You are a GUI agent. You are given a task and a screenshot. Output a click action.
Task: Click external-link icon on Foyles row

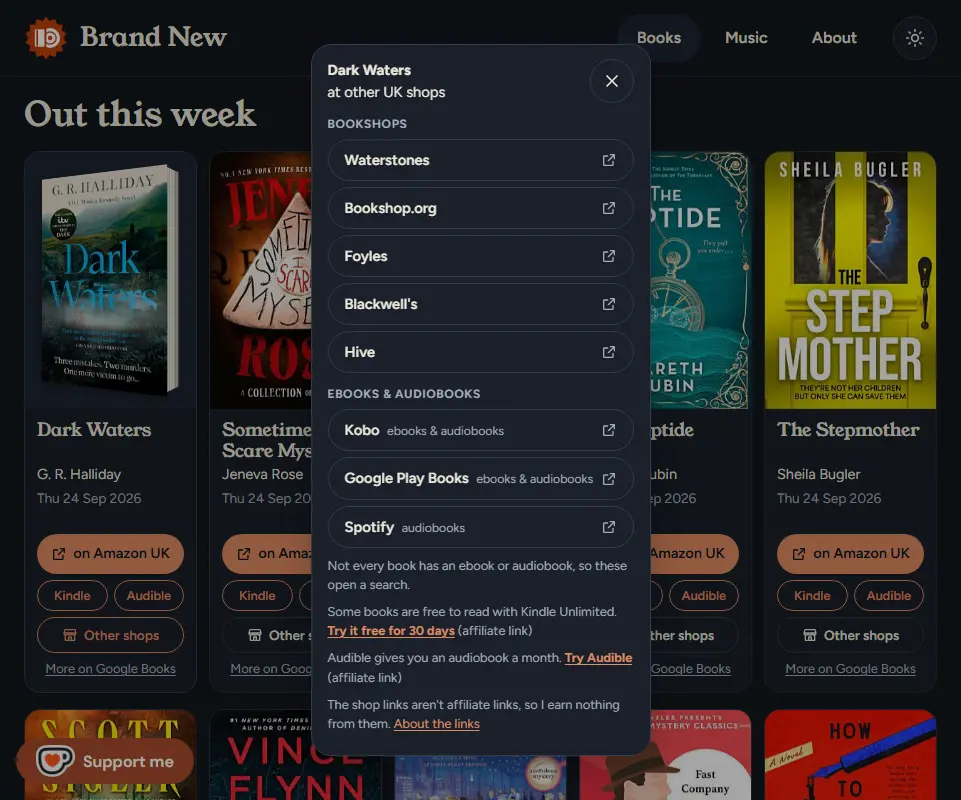pos(609,256)
